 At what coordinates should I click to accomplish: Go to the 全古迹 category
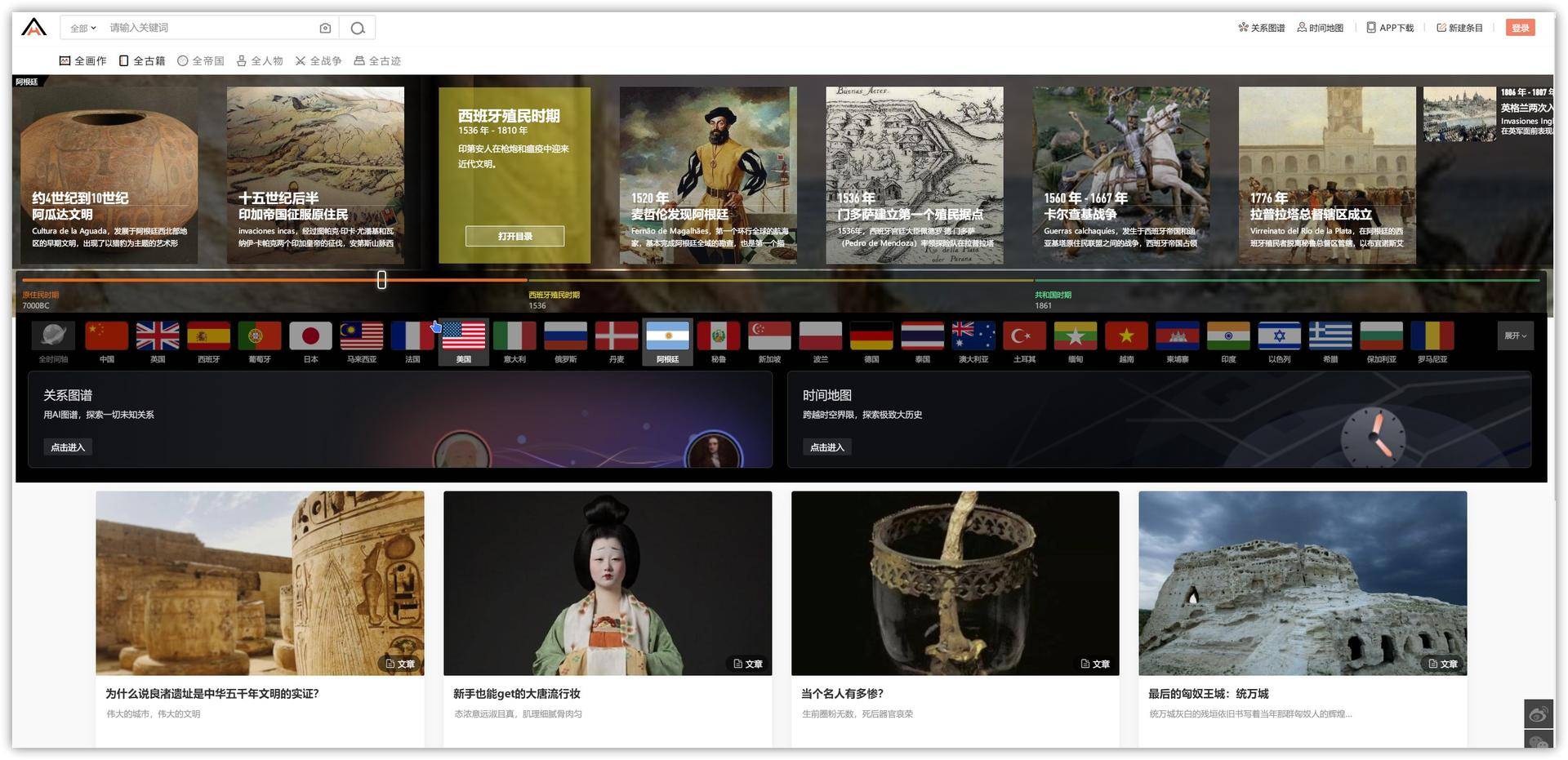[x=377, y=60]
